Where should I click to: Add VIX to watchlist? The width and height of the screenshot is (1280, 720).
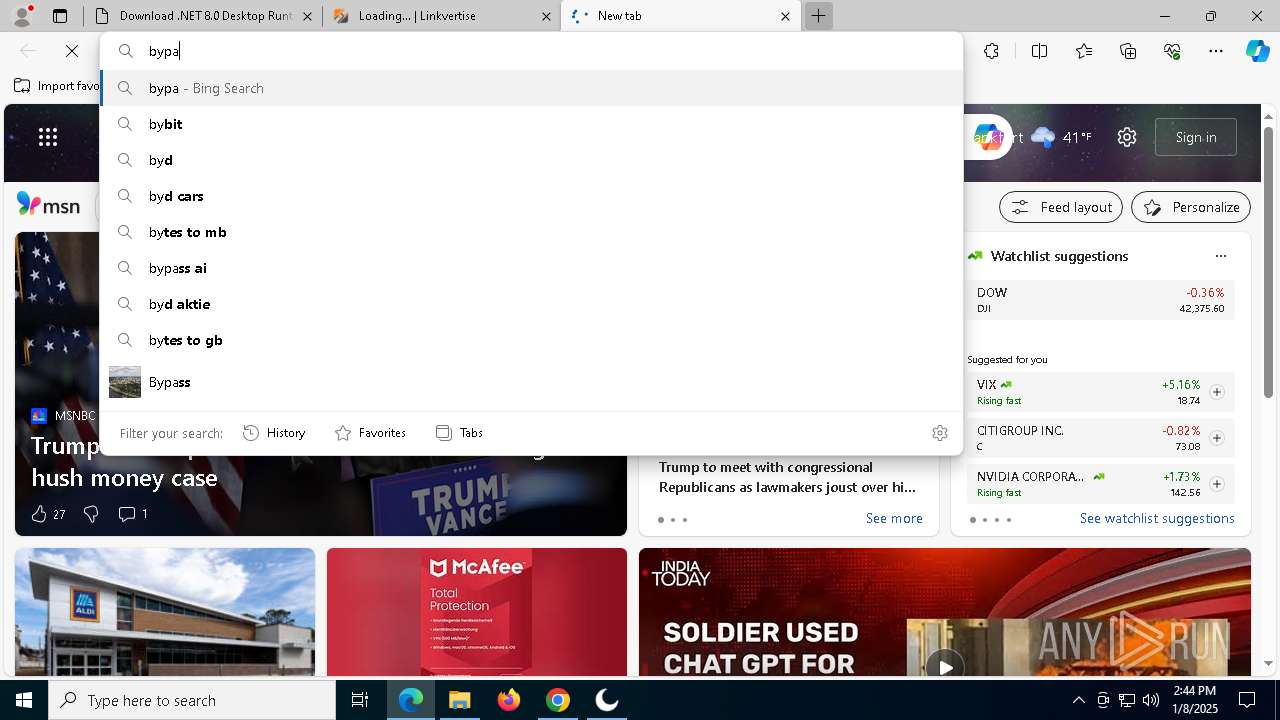pos(1217,392)
